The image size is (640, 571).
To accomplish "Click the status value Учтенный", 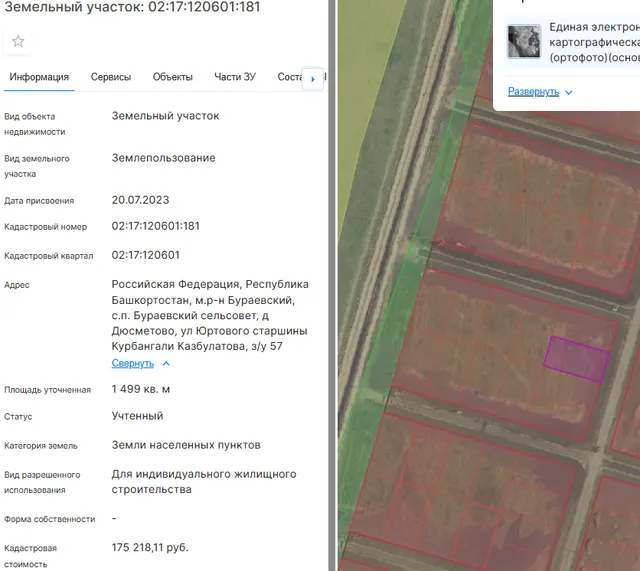I will point(137,416).
